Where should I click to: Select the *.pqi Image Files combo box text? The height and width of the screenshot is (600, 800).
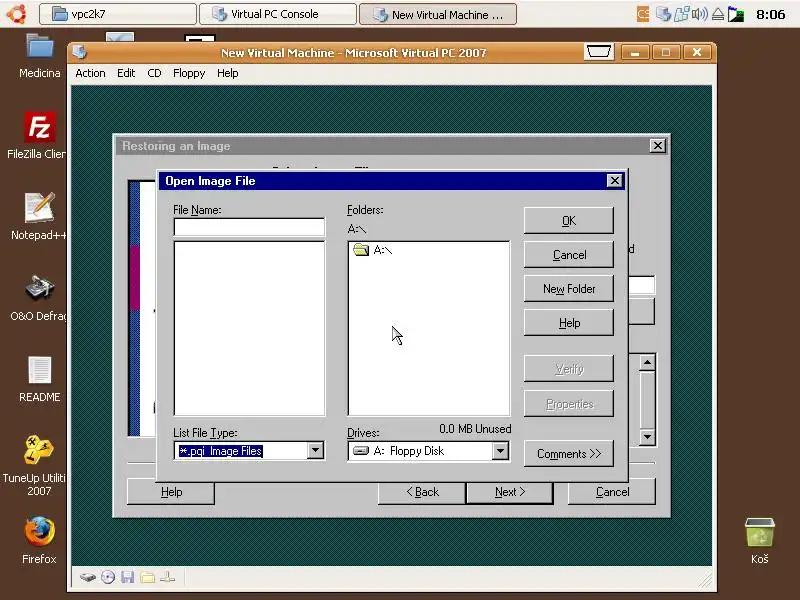click(220, 451)
